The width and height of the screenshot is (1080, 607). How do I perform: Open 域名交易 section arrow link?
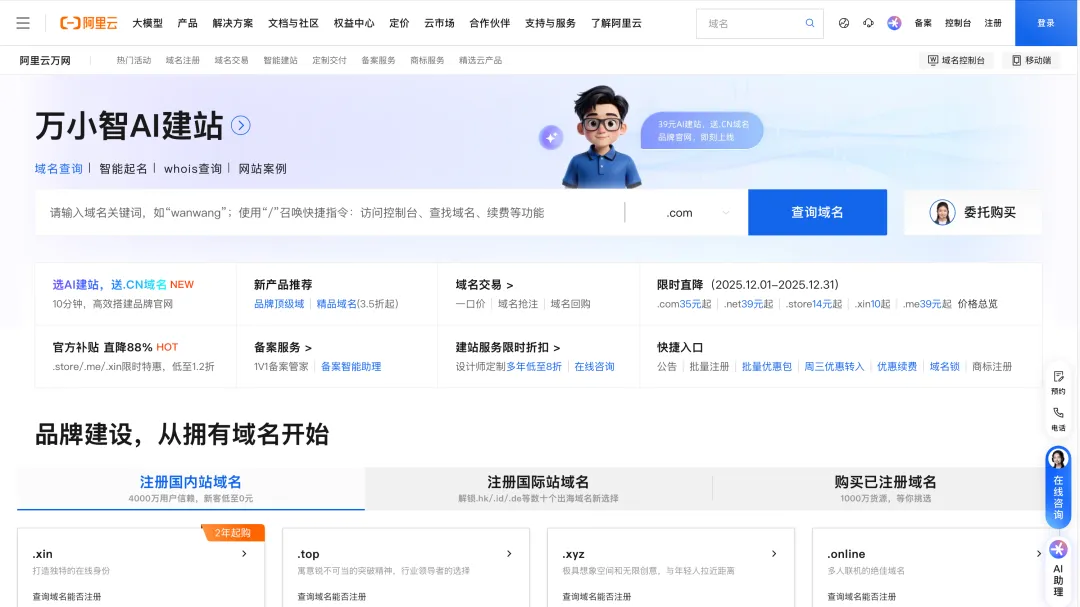(x=484, y=285)
